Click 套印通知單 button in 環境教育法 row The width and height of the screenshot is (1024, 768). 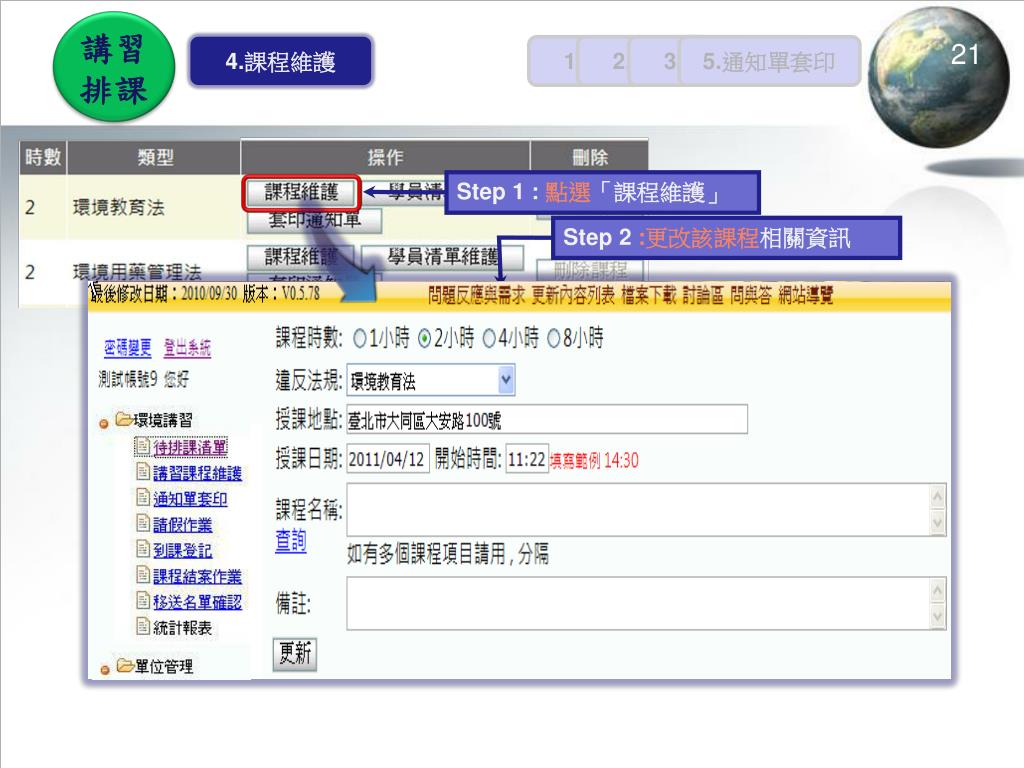[x=314, y=221]
